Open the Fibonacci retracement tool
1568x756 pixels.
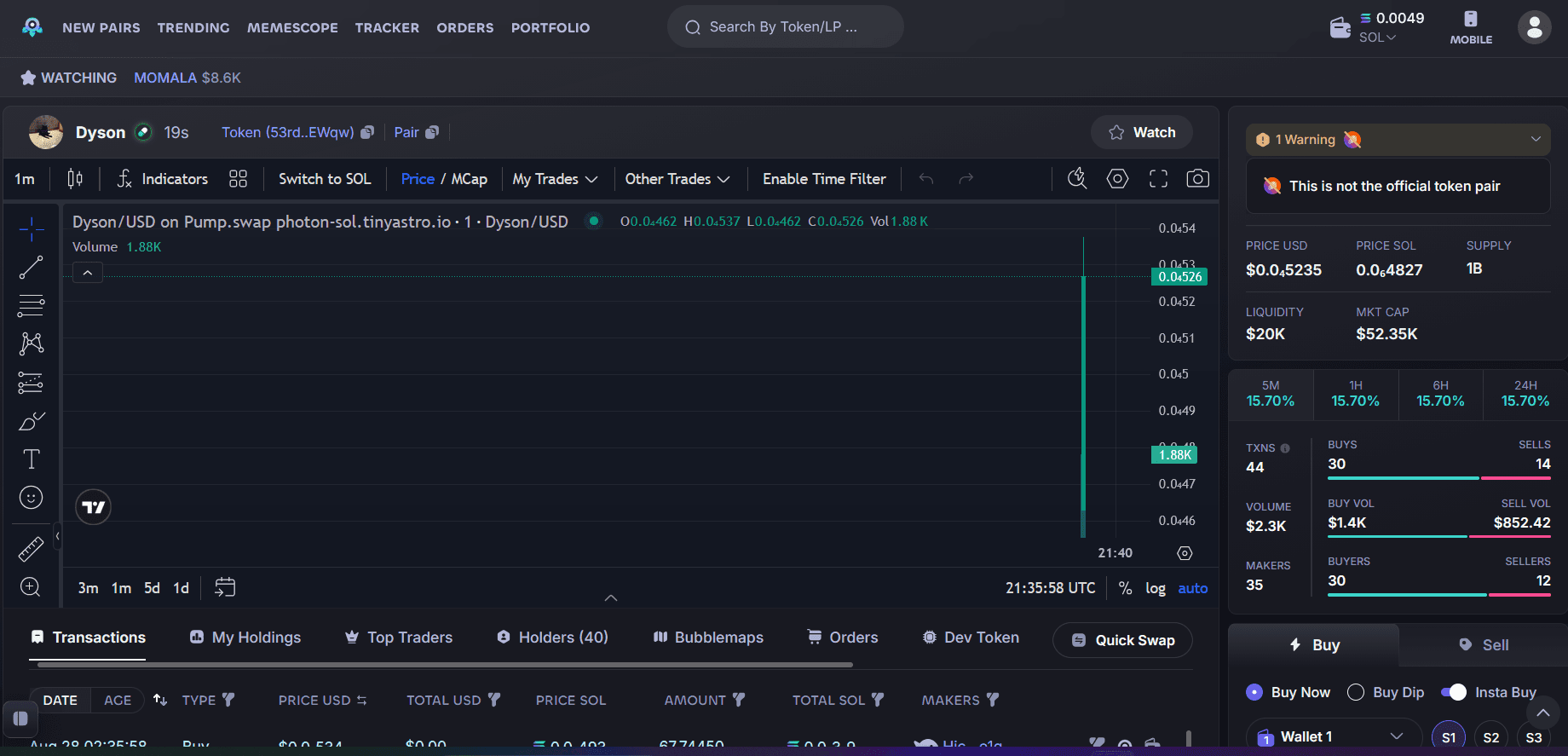[x=32, y=305]
